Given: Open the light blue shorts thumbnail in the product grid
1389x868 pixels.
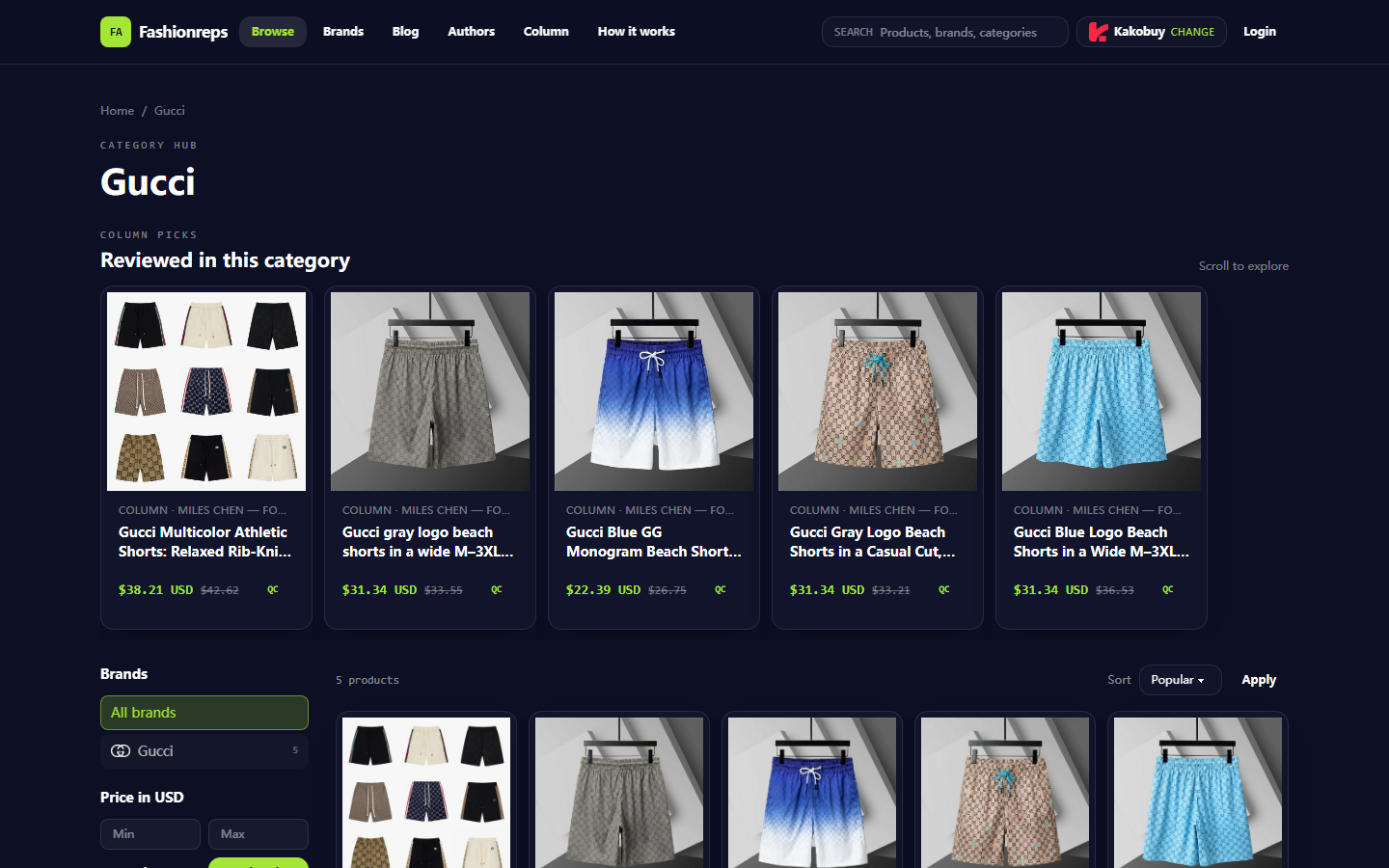Looking at the screenshot, I should pos(1198,793).
